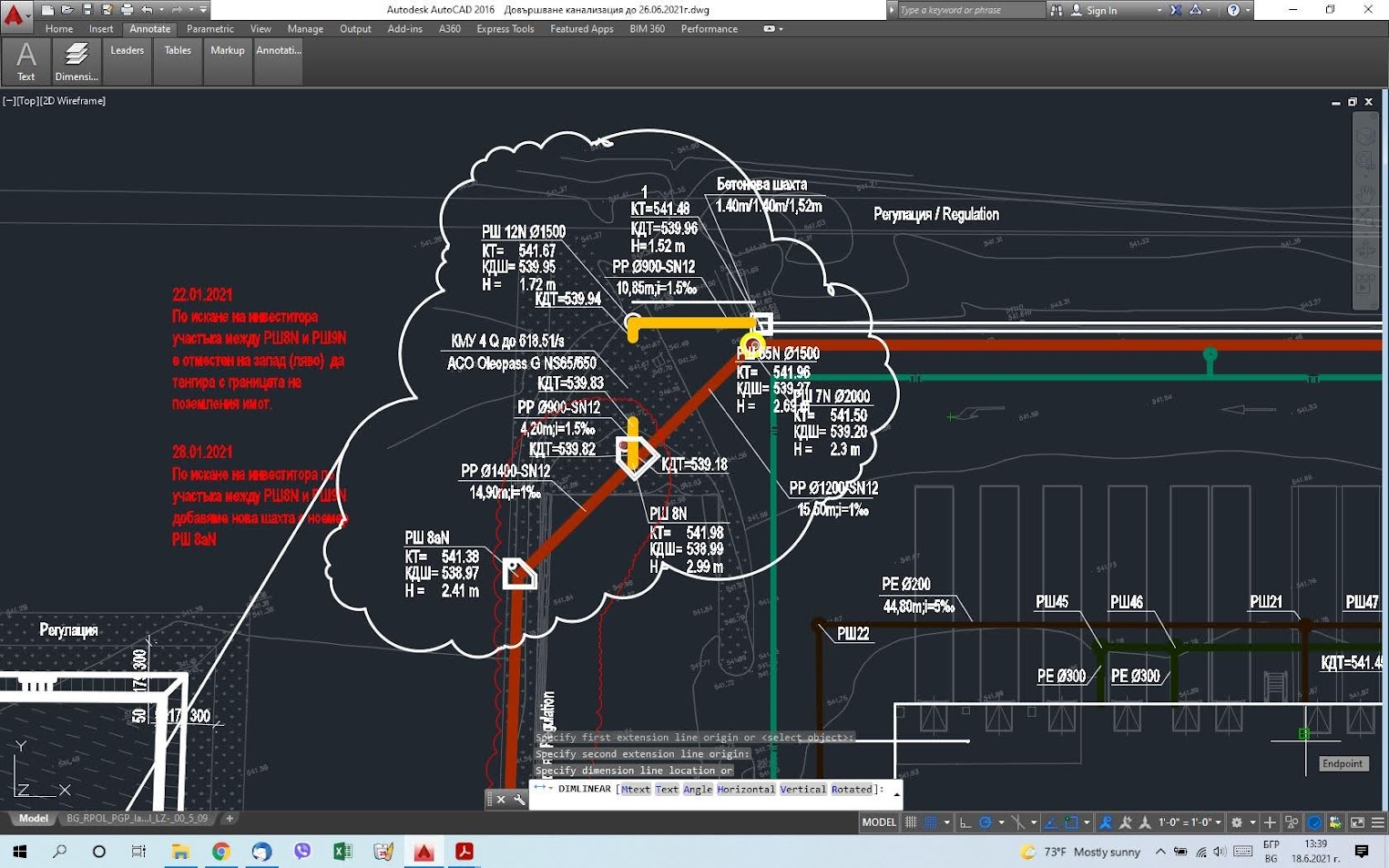Expand the command history arrow in command line

pos(897,794)
